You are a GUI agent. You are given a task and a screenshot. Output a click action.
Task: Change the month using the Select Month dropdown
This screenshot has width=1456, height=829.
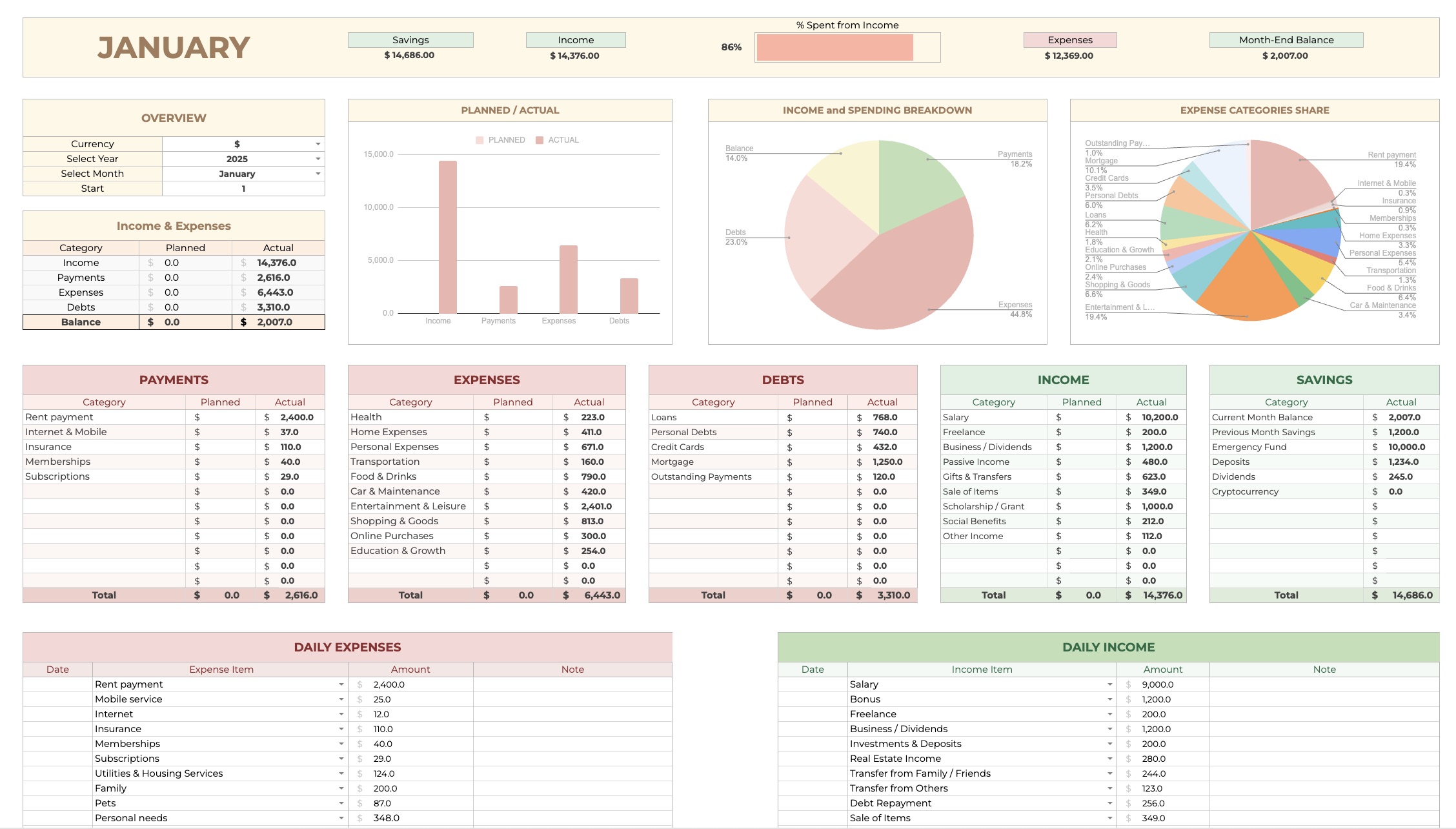318,173
